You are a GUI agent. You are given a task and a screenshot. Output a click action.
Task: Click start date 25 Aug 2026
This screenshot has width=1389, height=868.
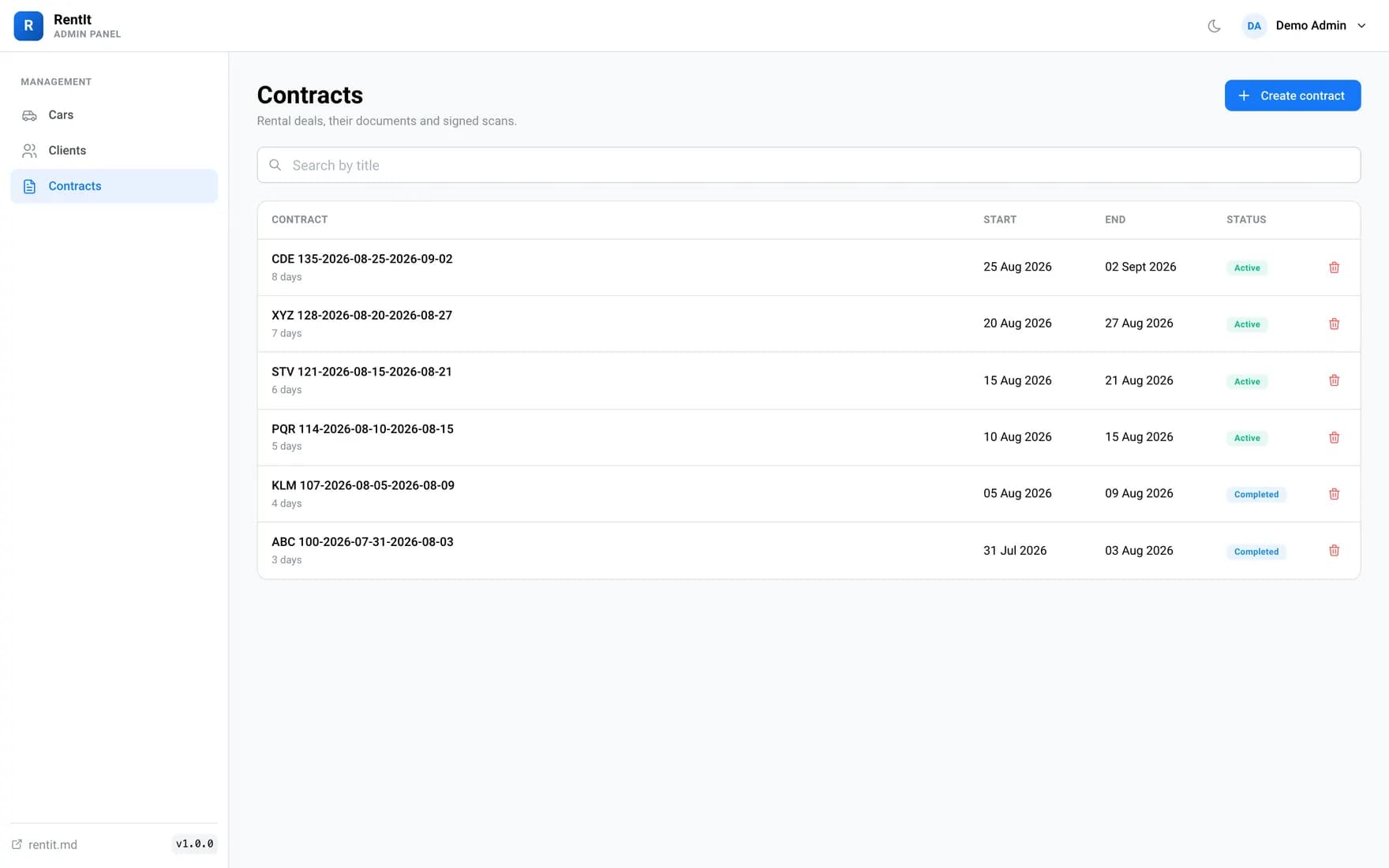point(1017,267)
